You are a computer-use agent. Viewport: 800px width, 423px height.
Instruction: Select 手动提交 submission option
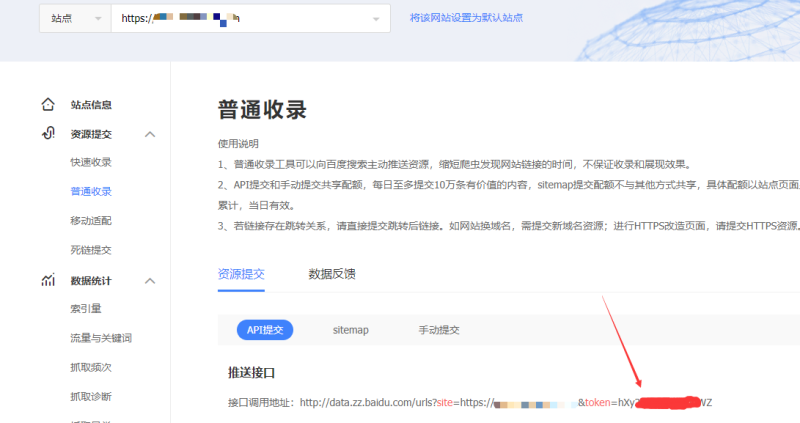tap(439, 330)
